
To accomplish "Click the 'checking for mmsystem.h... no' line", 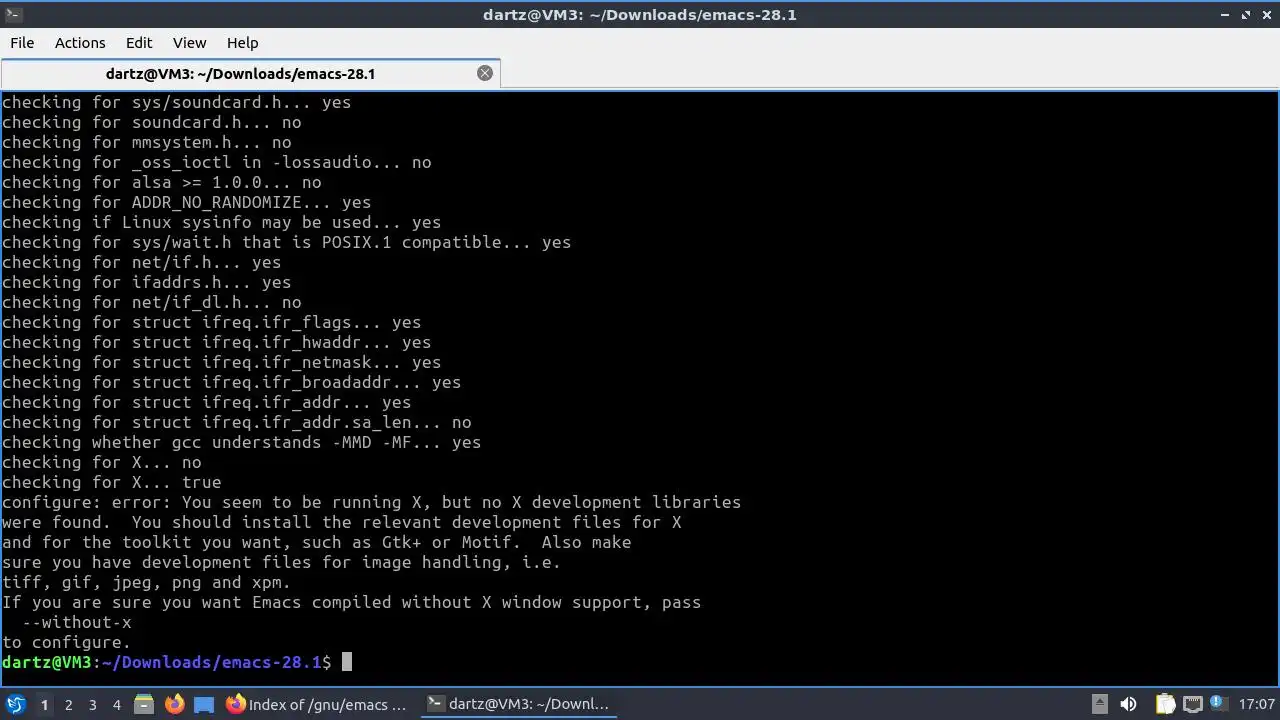I will click(146, 142).
